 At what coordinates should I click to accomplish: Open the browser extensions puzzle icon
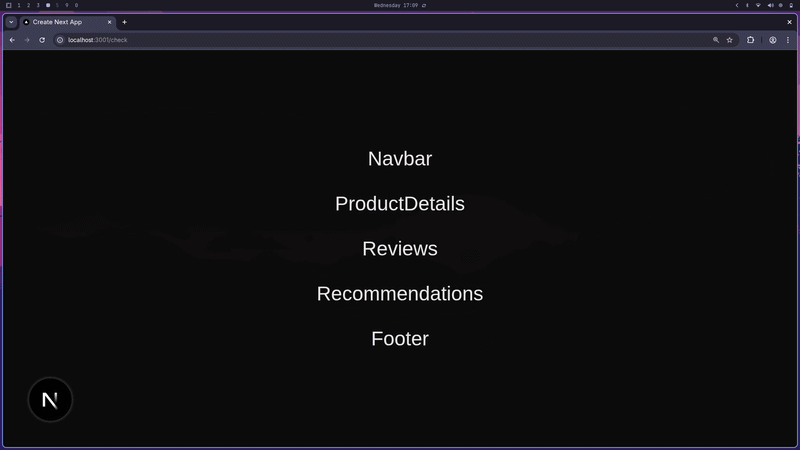751,40
